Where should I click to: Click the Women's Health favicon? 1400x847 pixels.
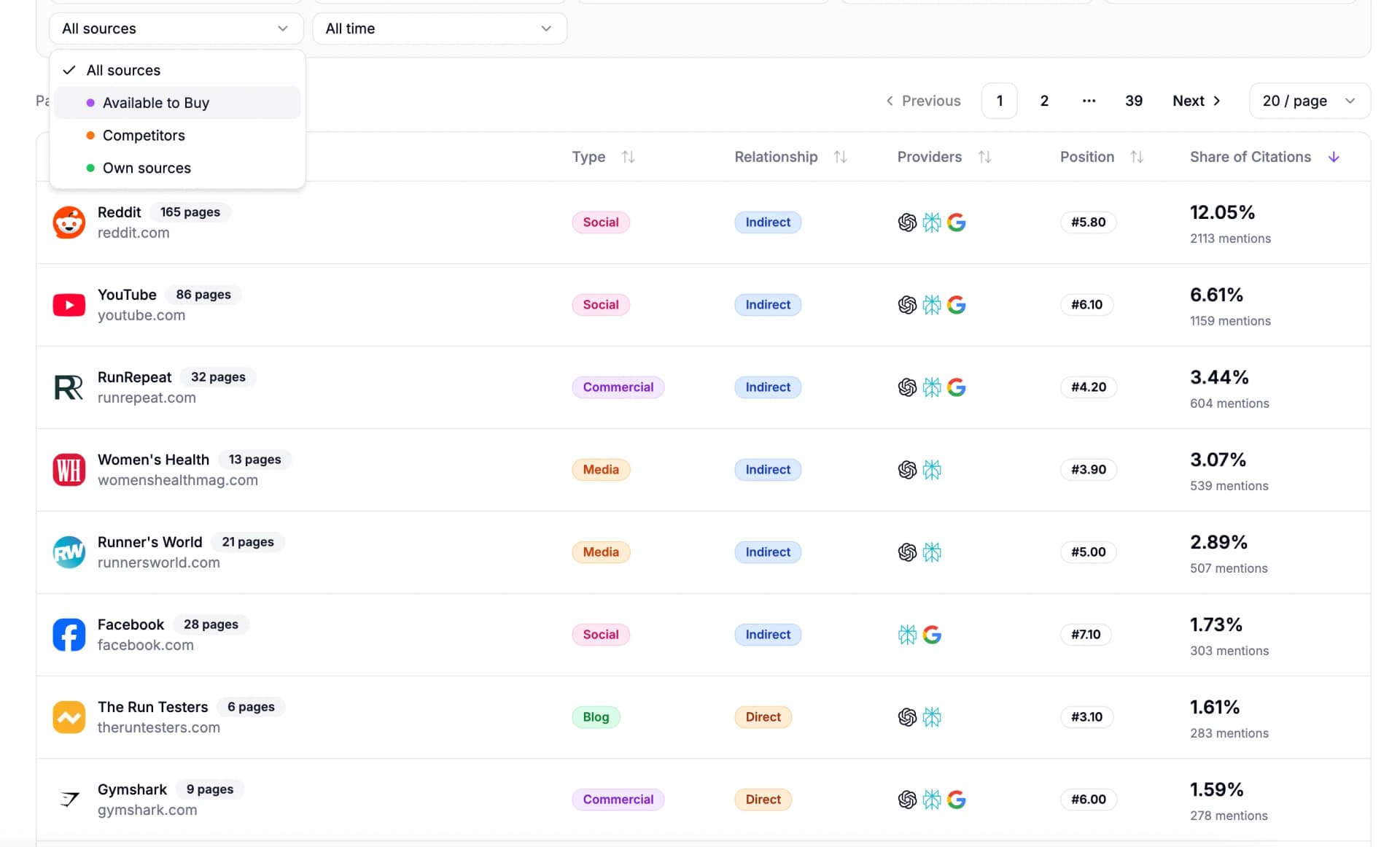pyautogui.click(x=69, y=470)
